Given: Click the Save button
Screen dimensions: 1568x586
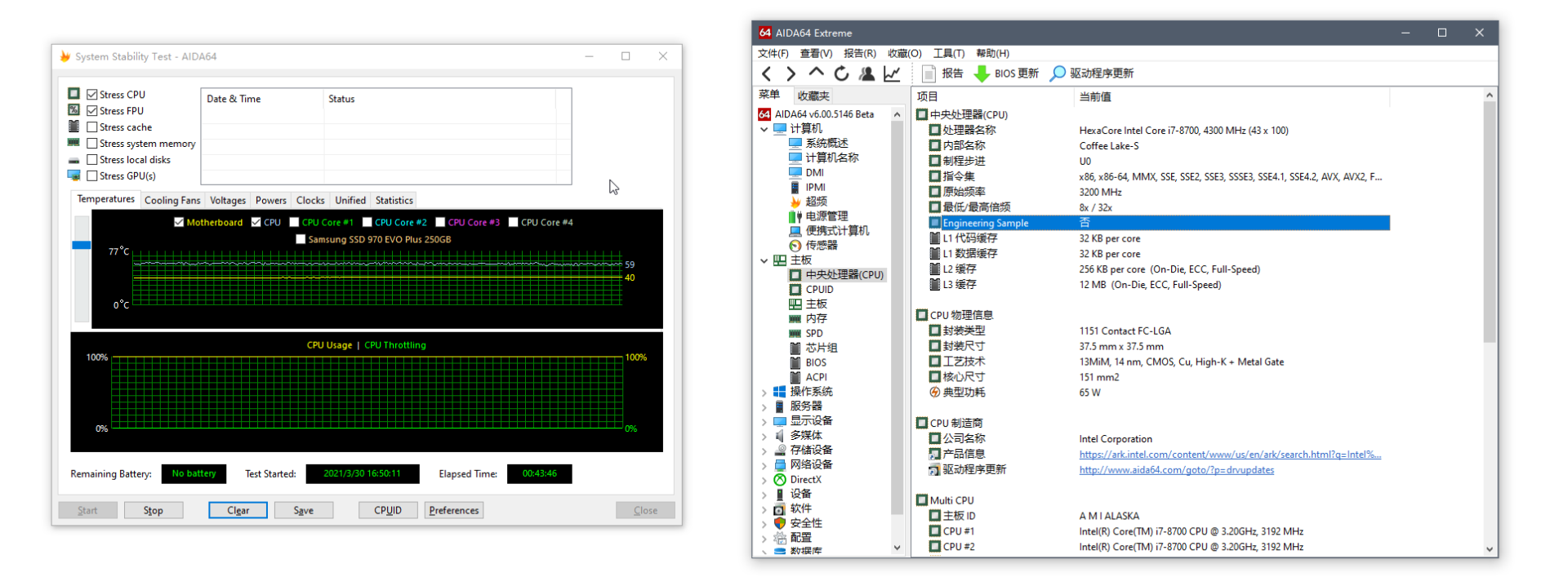Looking at the screenshot, I should tap(303, 510).
